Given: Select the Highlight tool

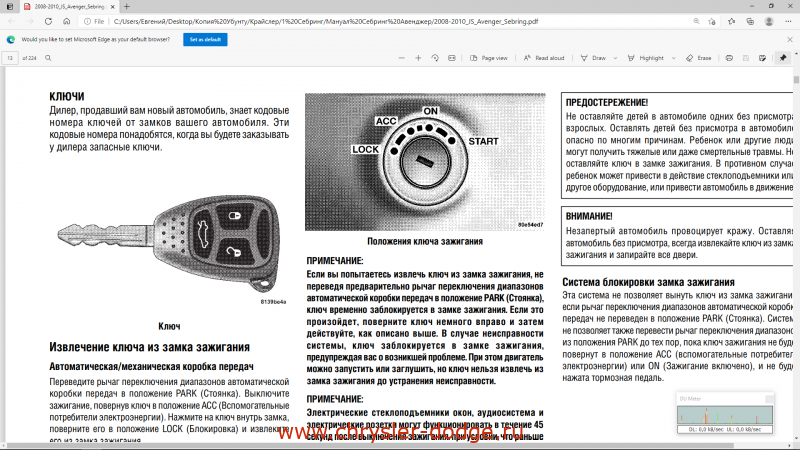Looking at the screenshot, I should click(x=645, y=58).
